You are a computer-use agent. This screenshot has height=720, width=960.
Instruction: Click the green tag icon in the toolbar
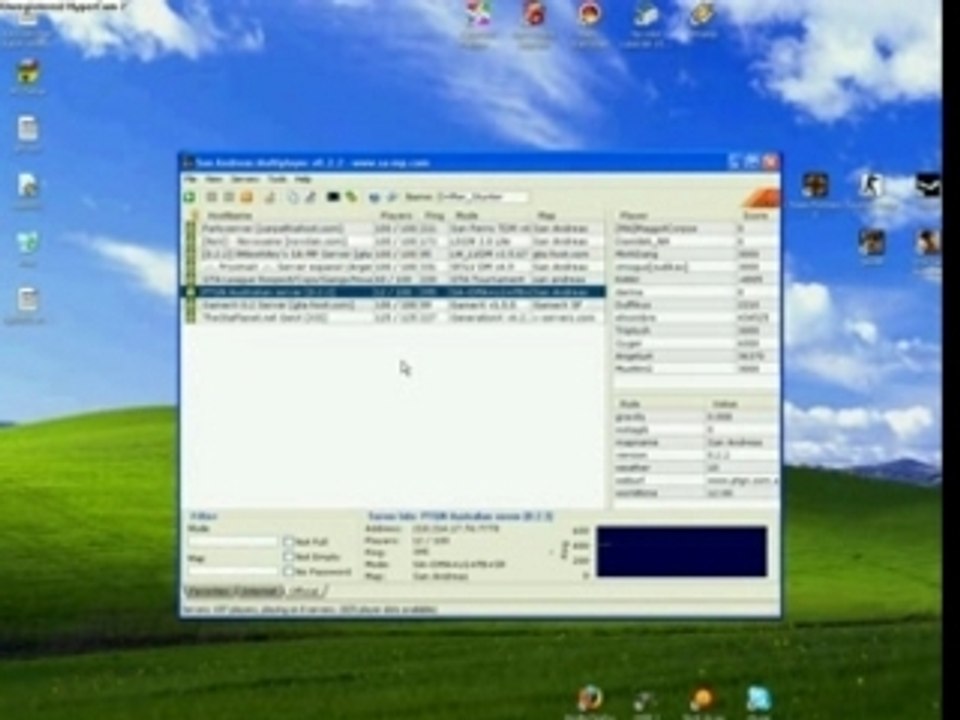coord(351,197)
